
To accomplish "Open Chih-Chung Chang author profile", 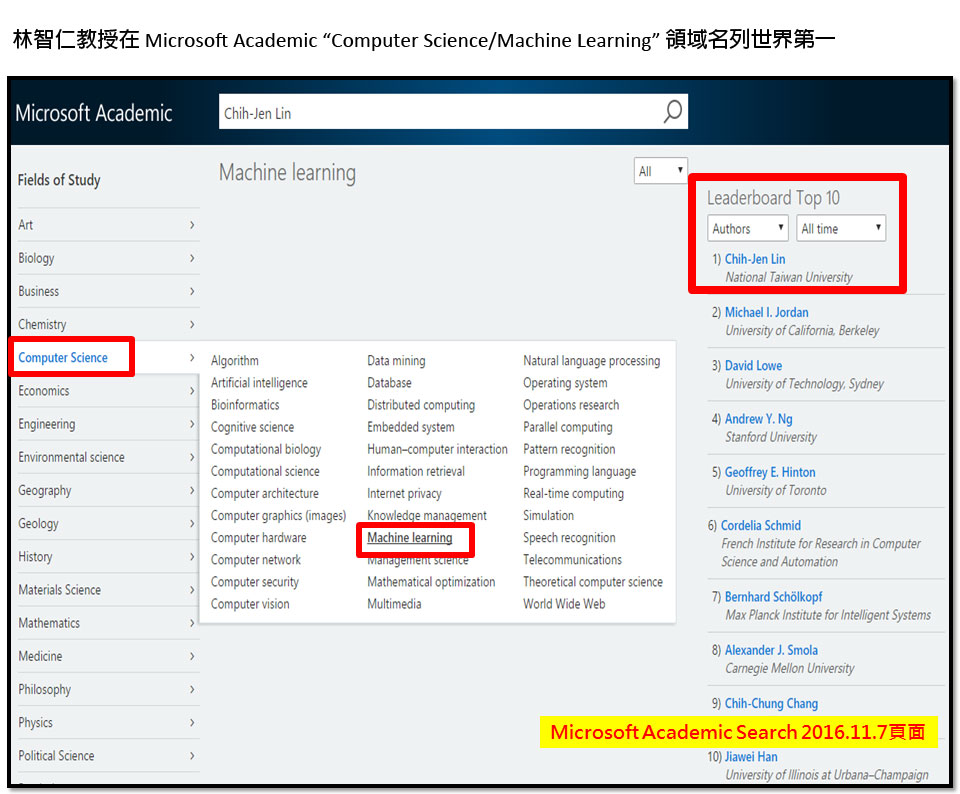I will (771, 703).
